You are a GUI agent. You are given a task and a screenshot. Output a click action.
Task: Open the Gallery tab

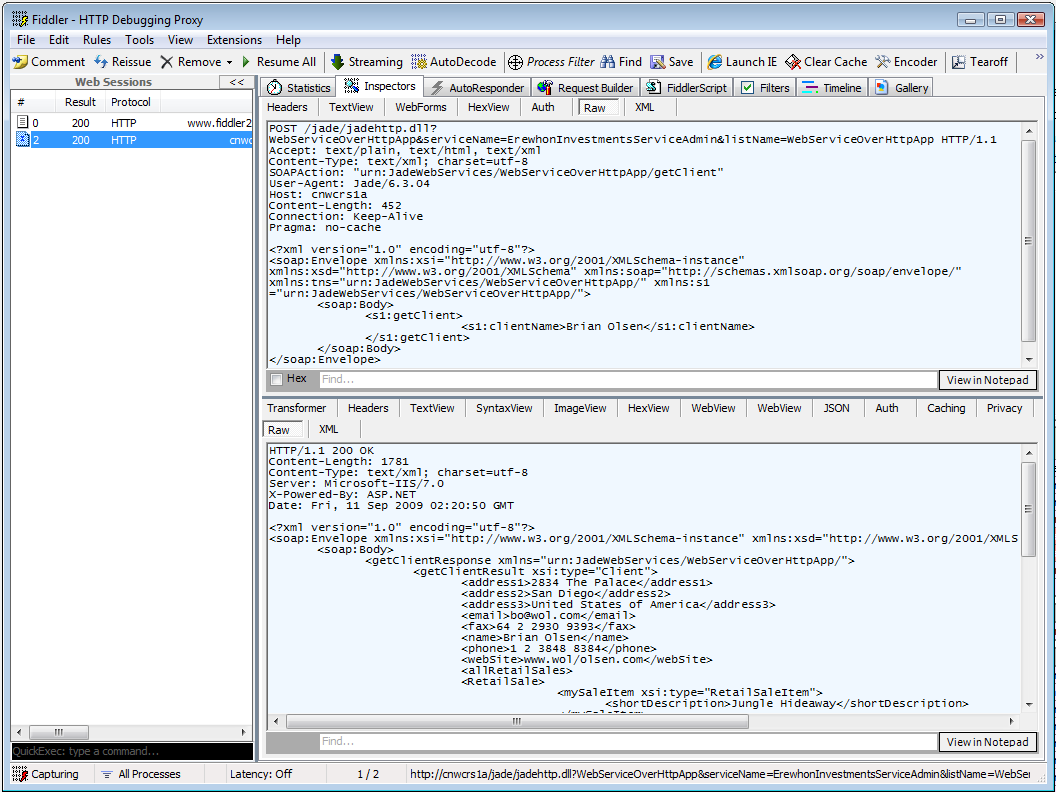pyautogui.click(x=902, y=88)
